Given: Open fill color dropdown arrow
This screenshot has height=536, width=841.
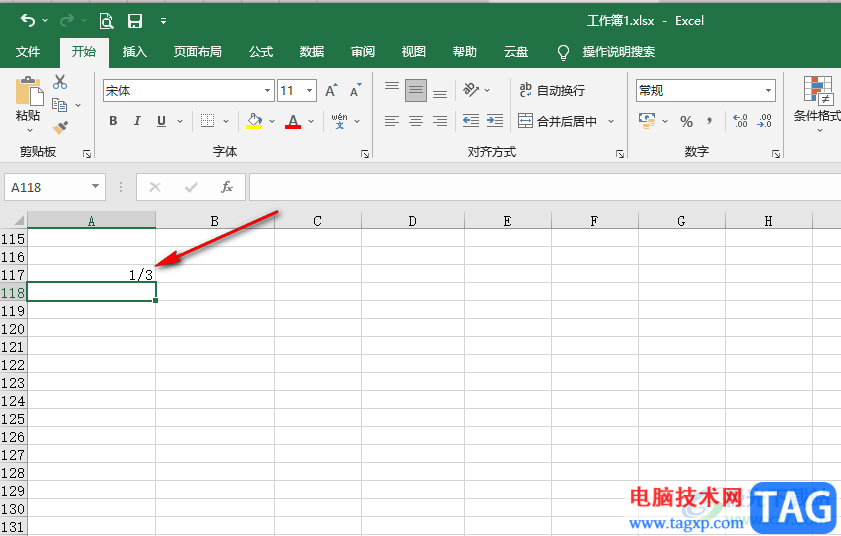Looking at the screenshot, I should (272, 121).
